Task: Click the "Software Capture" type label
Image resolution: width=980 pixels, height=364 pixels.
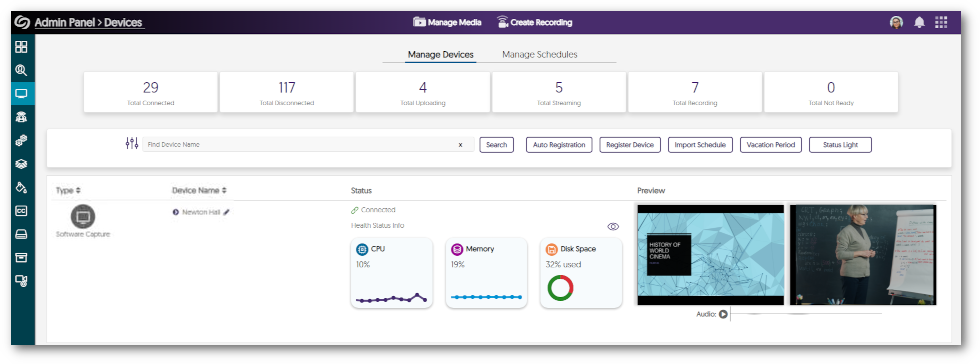Action: pos(83,235)
